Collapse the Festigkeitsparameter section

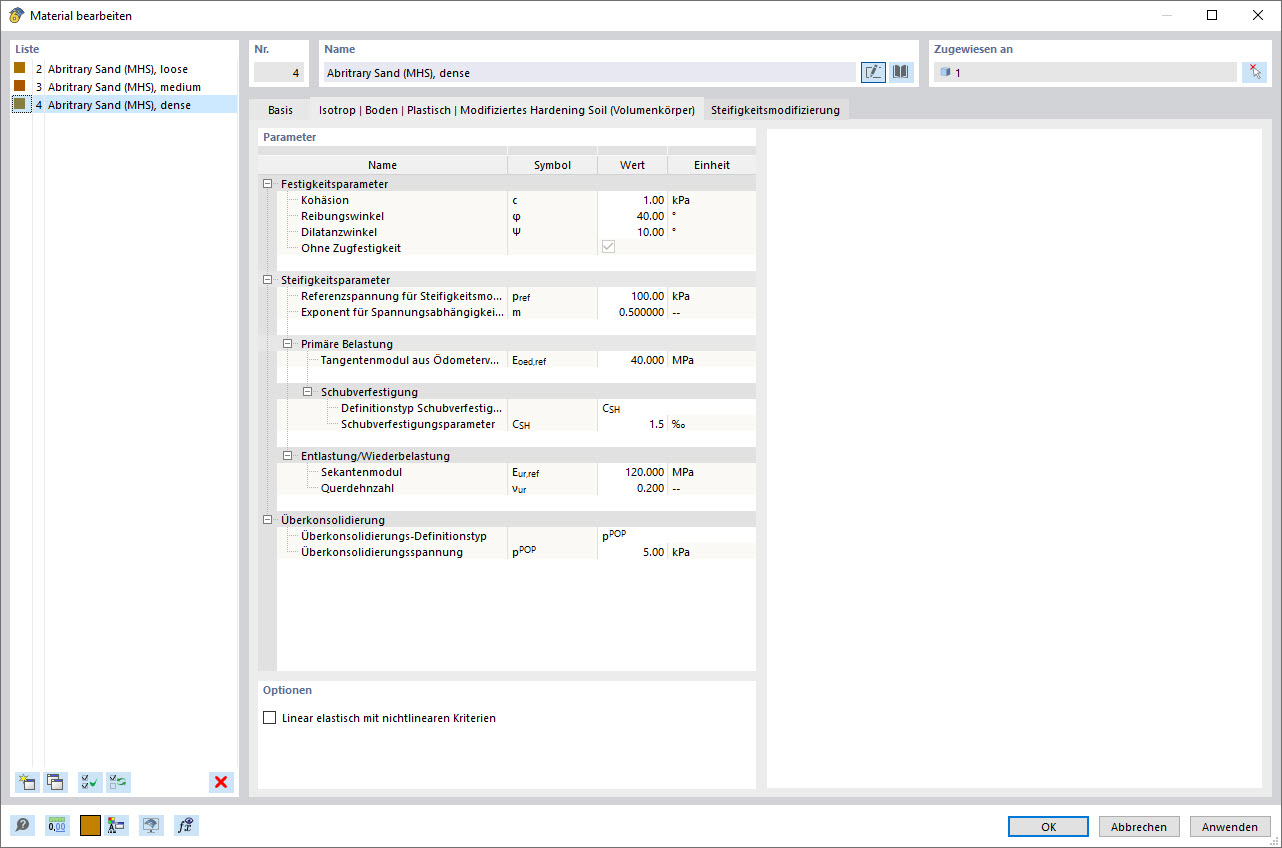266,183
